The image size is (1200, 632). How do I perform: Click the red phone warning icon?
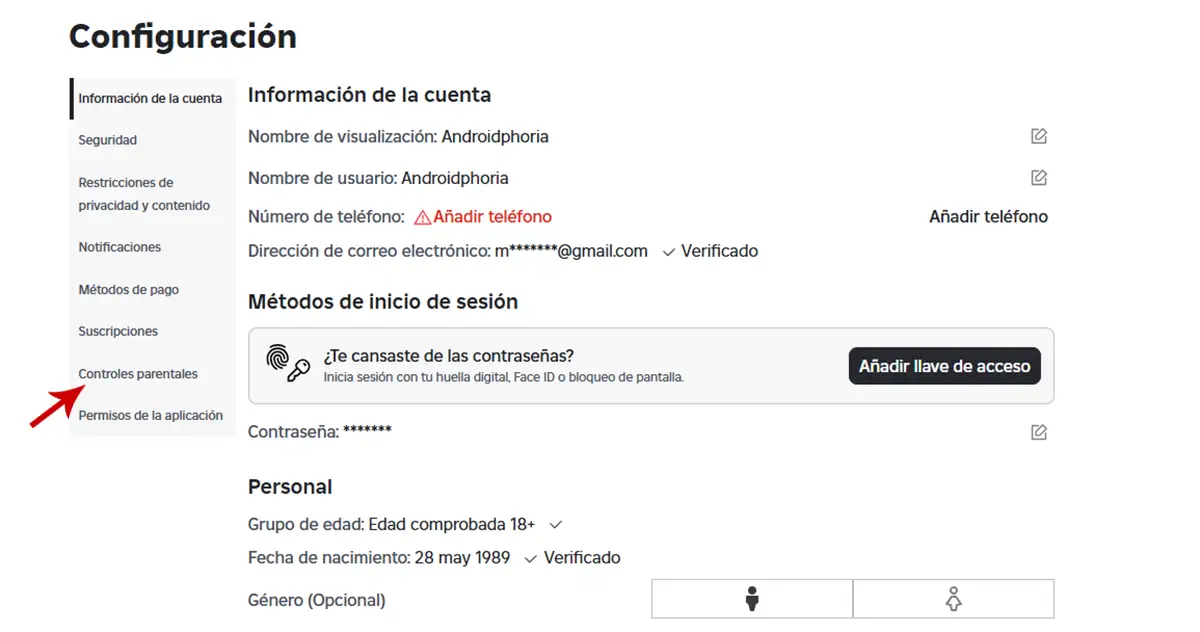click(422, 217)
